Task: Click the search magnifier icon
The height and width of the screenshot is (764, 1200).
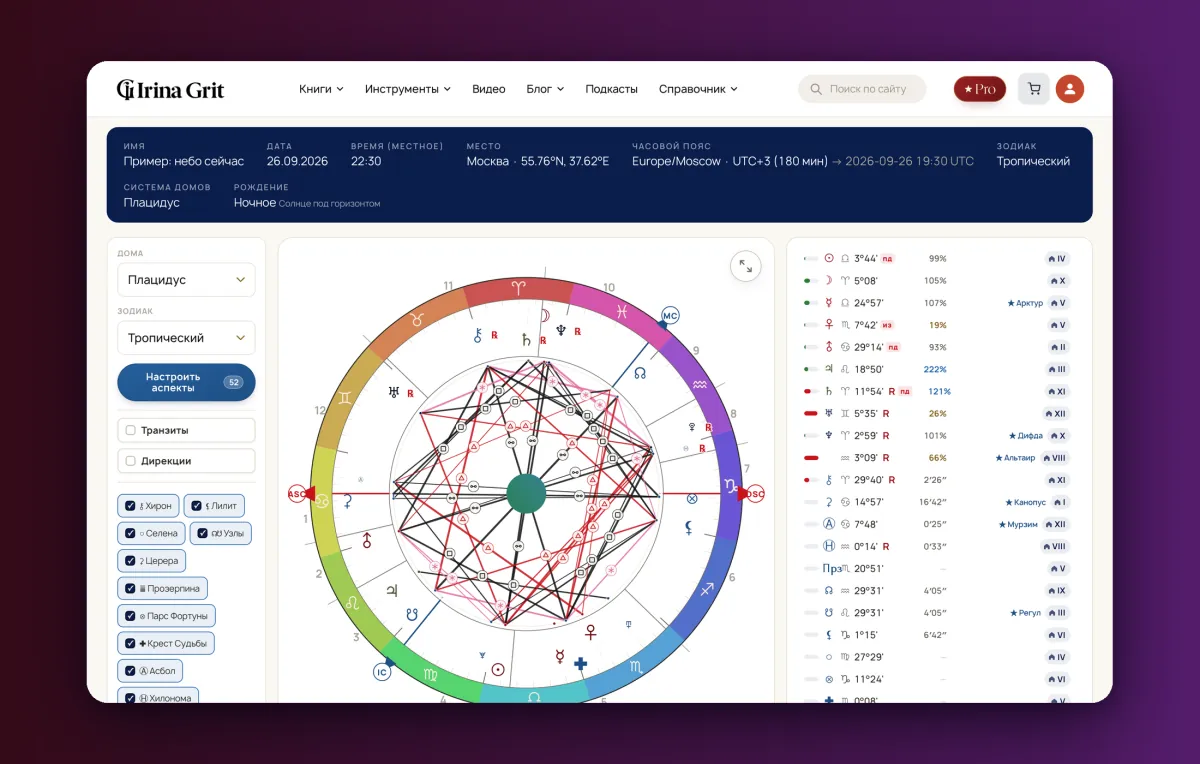Action: point(816,89)
